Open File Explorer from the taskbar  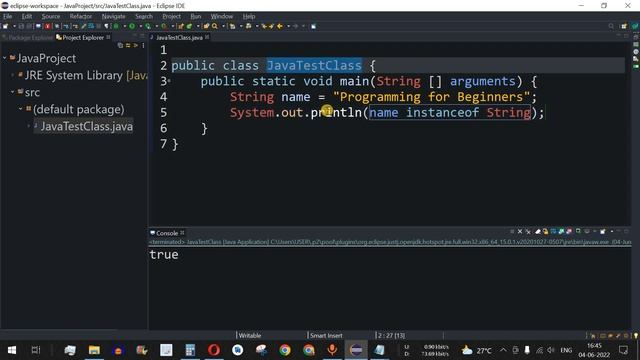pyautogui.click(x=94, y=350)
